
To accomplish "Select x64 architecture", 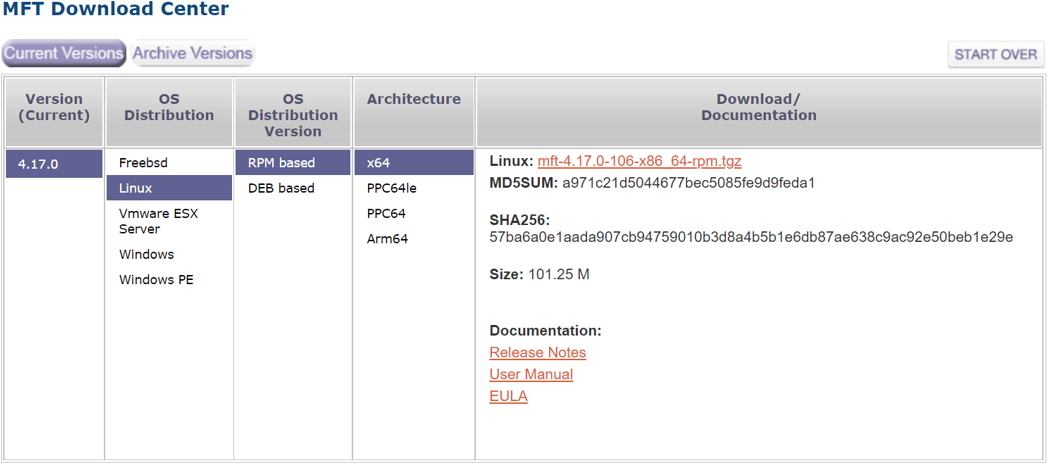I will point(378,163).
